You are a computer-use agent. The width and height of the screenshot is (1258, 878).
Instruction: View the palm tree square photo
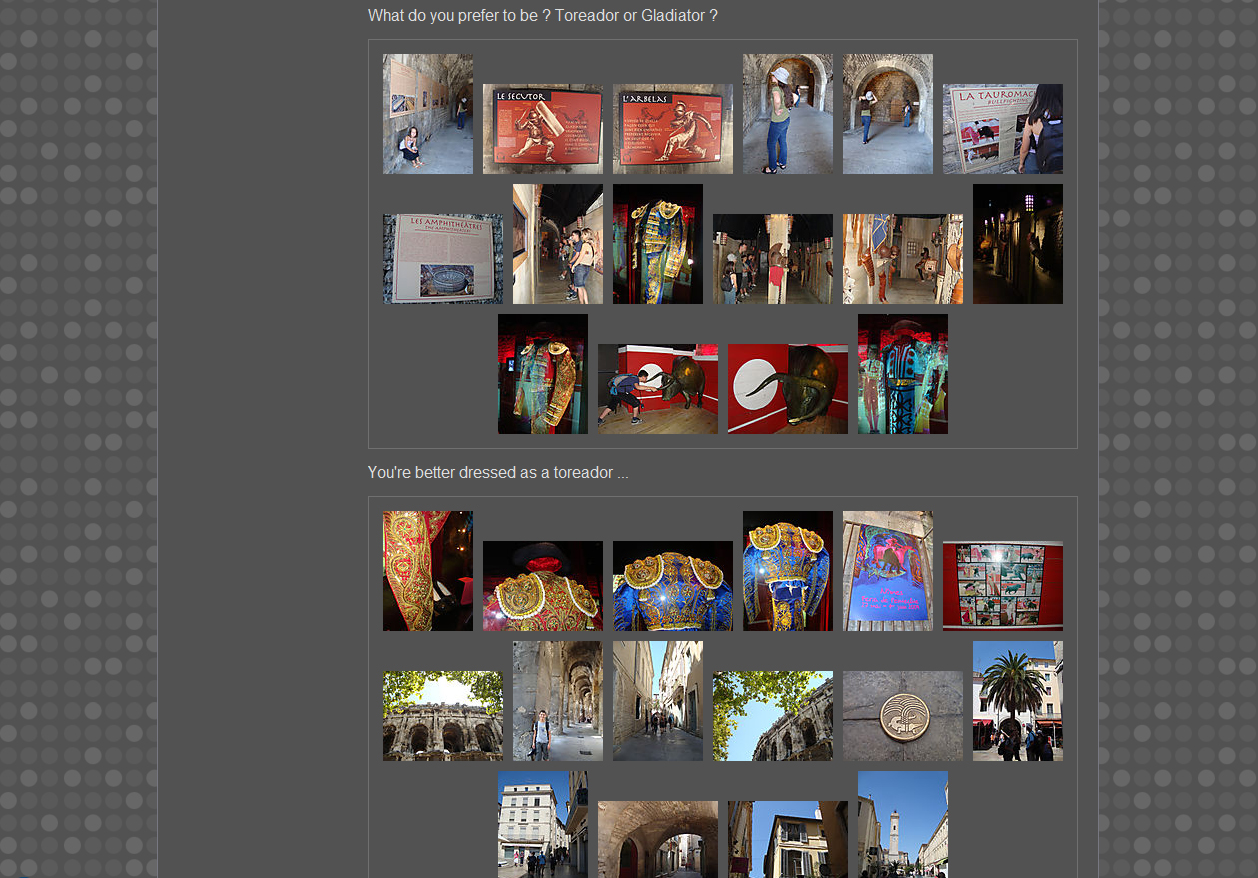click(1017, 701)
